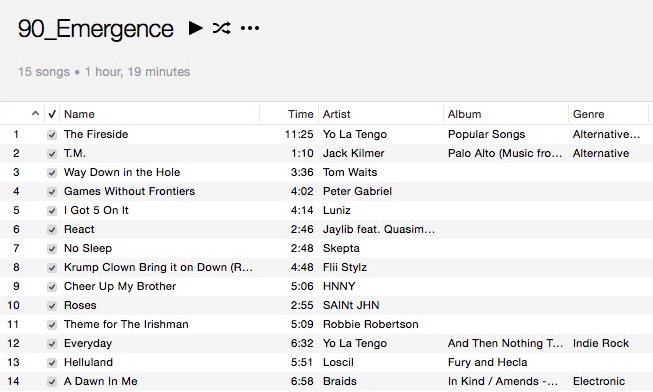Click the 90_Emergence playlist title

(x=95, y=29)
